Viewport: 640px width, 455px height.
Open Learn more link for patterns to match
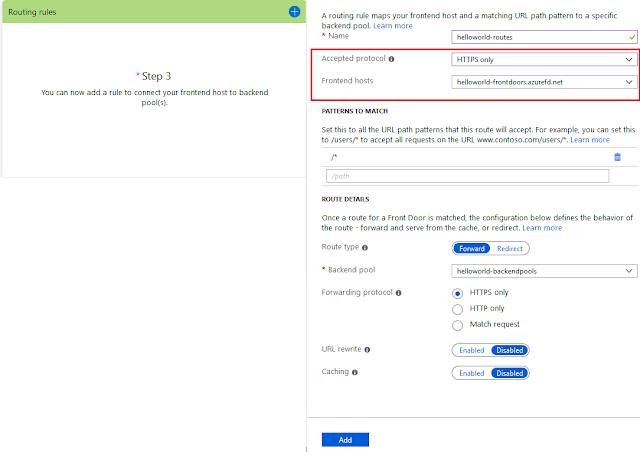click(590, 140)
